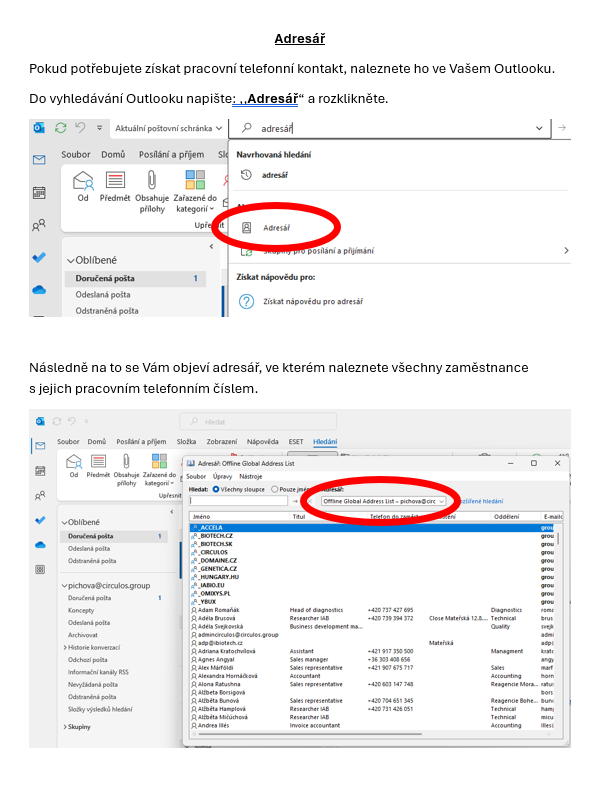
Task: Select 'Doručená pošta' in upper screenshot favorites
Action: coord(135,278)
